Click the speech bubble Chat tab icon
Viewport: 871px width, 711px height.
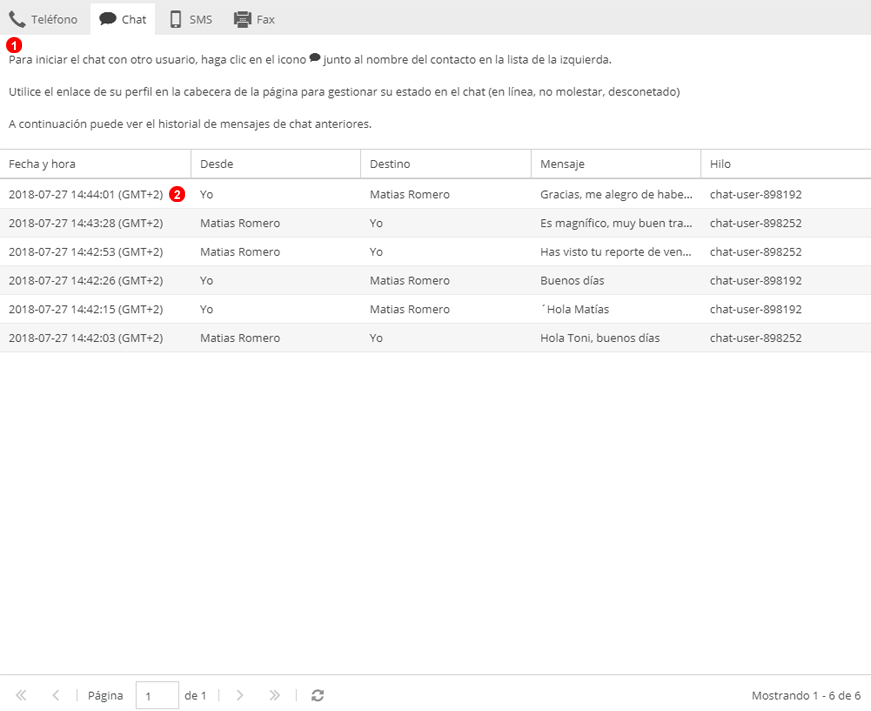point(107,19)
